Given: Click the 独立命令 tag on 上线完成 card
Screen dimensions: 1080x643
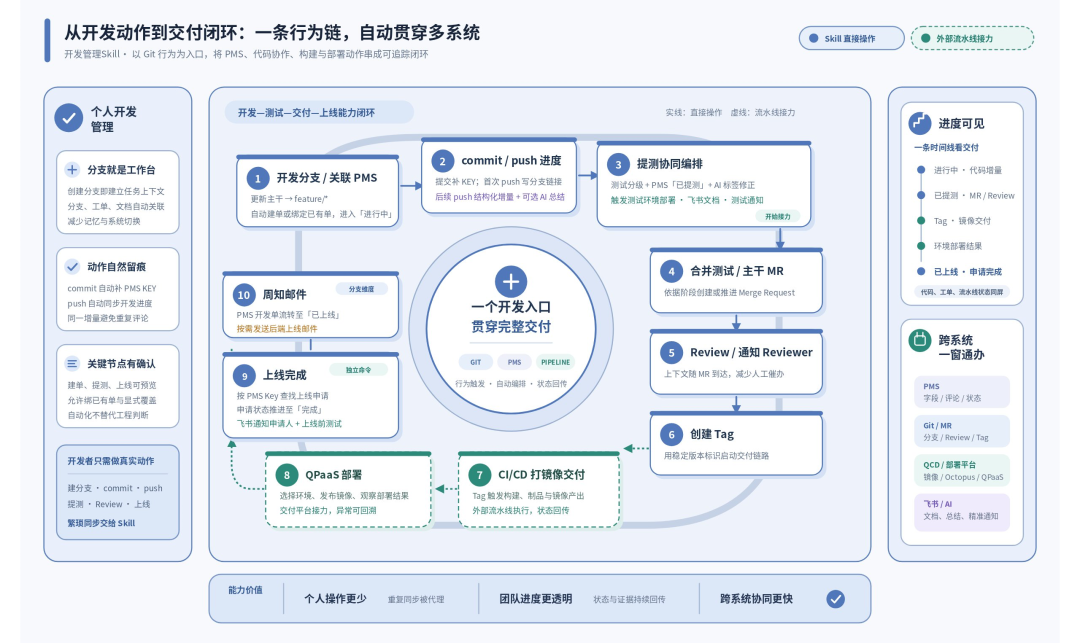Looking at the screenshot, I should tap(358, 370).
